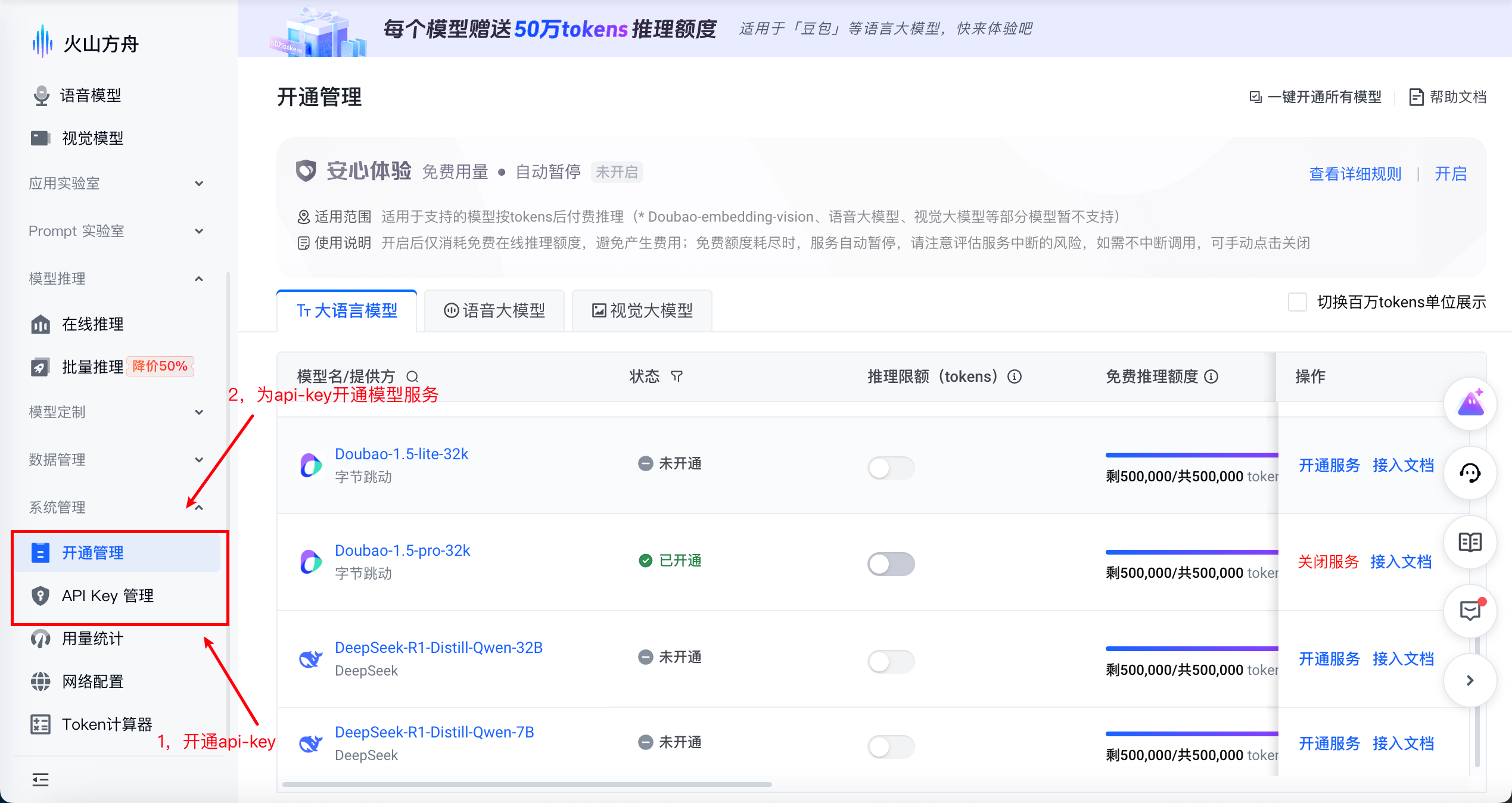Open 接入文档 for Doubao-1.5-pro-32k
1512x803 pixels.
coord(1401,561)
